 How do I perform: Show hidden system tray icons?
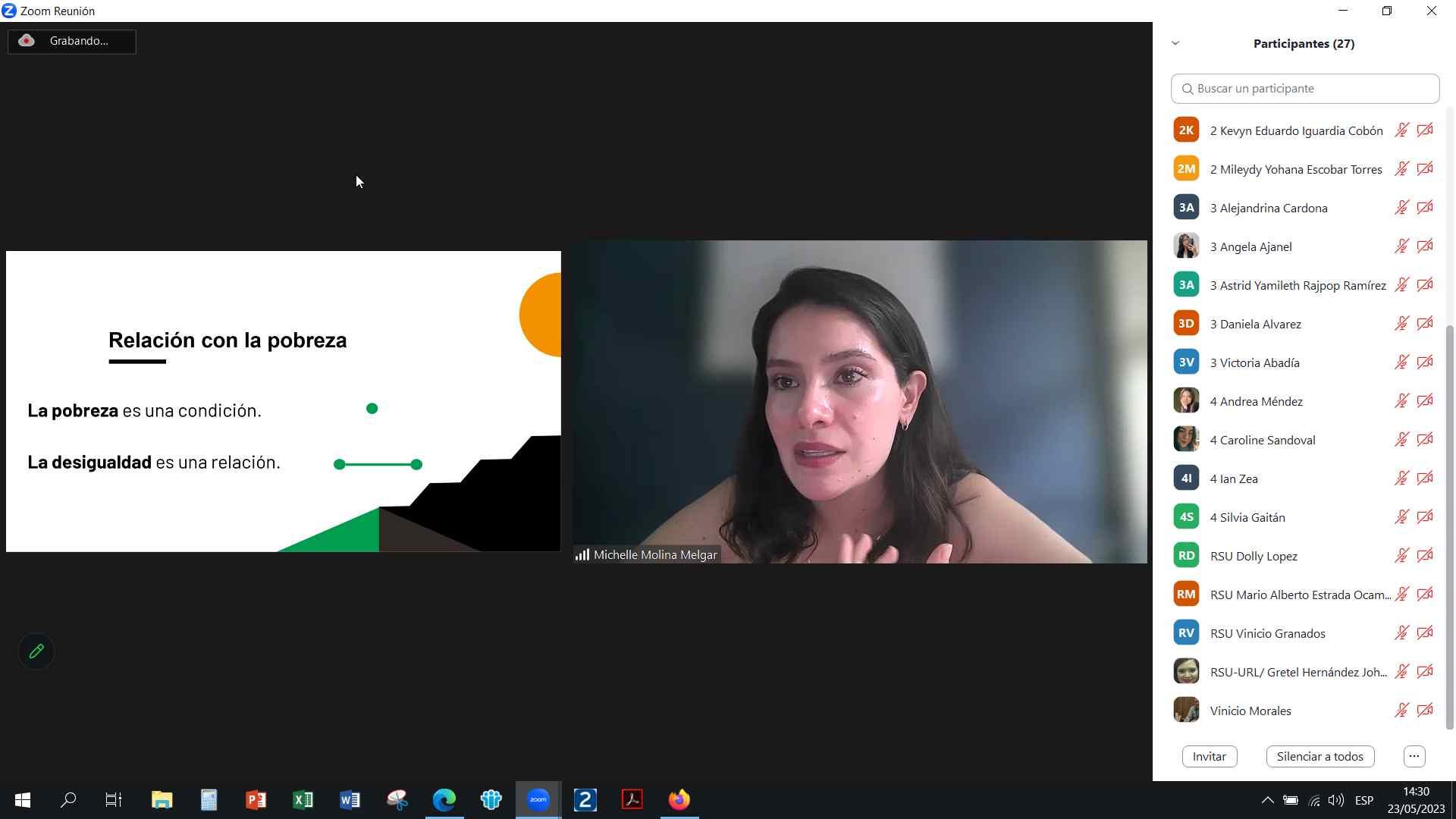[x=1267, y=800]
